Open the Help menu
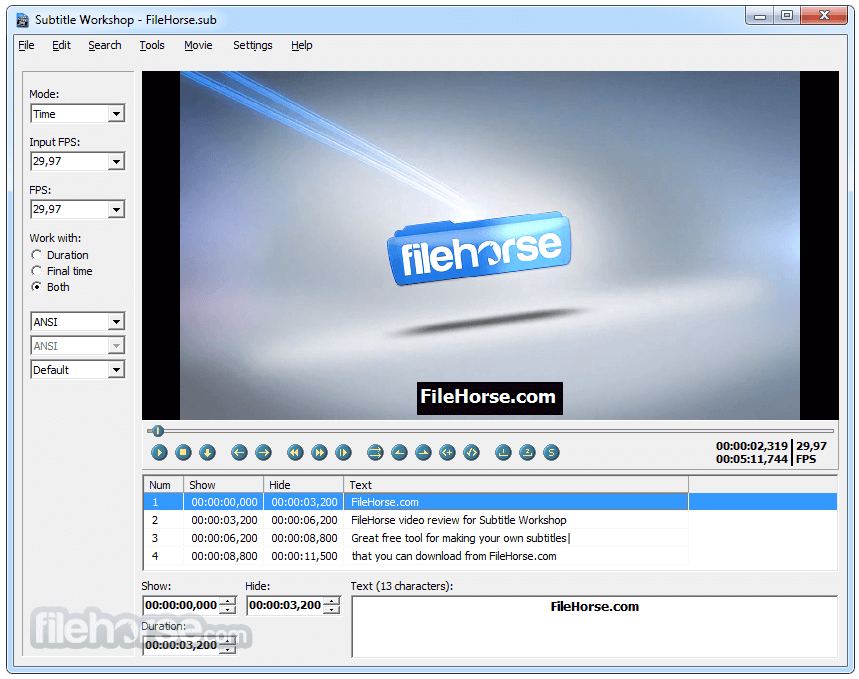859x679 pixels. pos(302,45)
